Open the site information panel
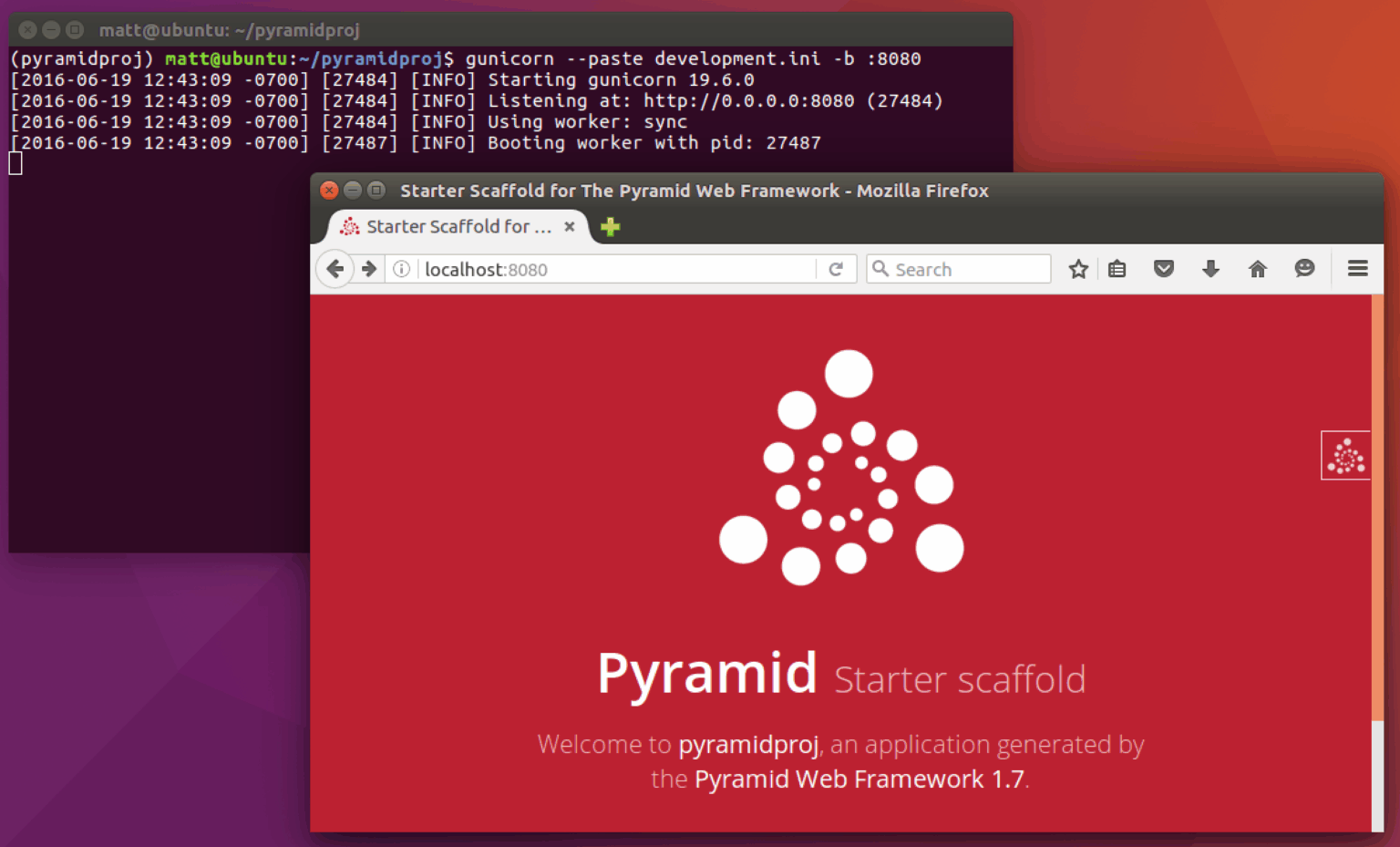 pos(401,268)
